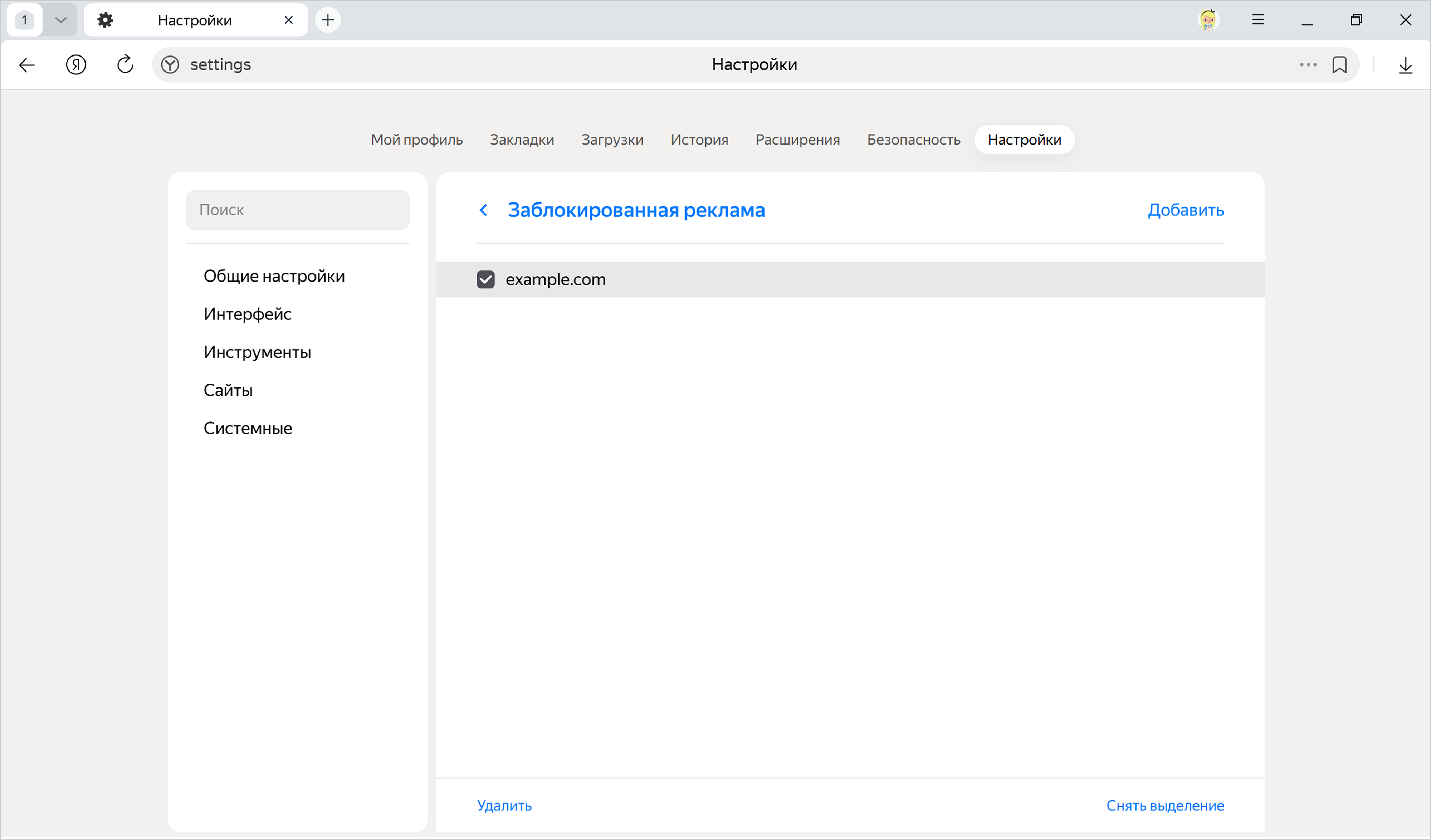Viewport: 1431px width, 840px height.
Task: Click the Добавить link
Action: tap(1185, 210)
